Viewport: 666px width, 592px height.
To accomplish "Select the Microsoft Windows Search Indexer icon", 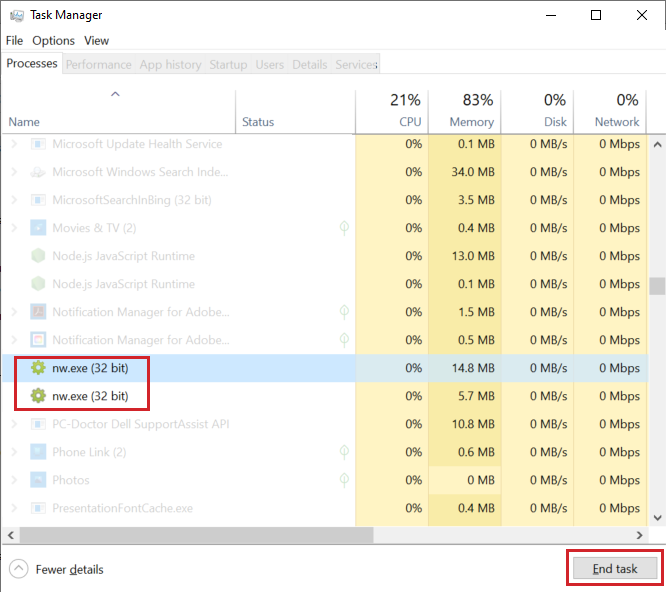I will pos(38,172).
